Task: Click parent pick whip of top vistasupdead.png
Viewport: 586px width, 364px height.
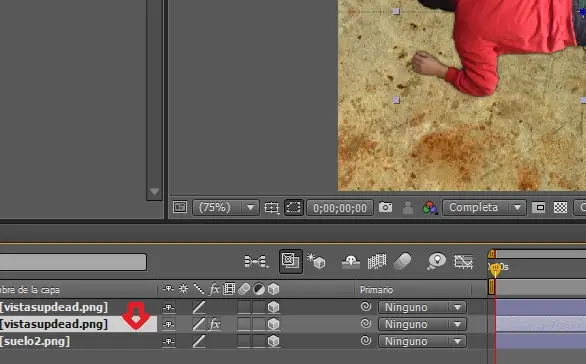Action: tap(366, 307)
